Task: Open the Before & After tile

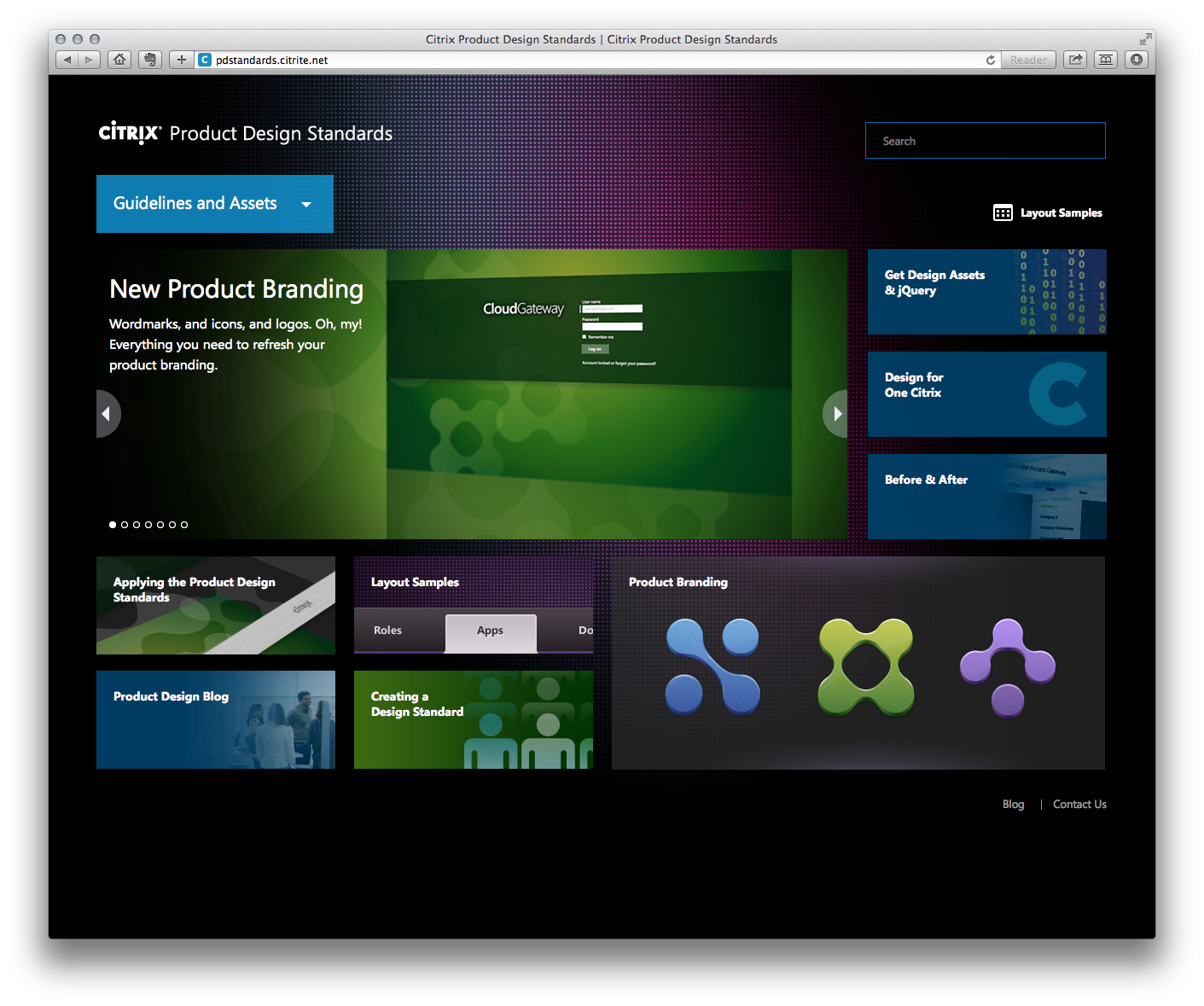Action: [x=986, y=497]
